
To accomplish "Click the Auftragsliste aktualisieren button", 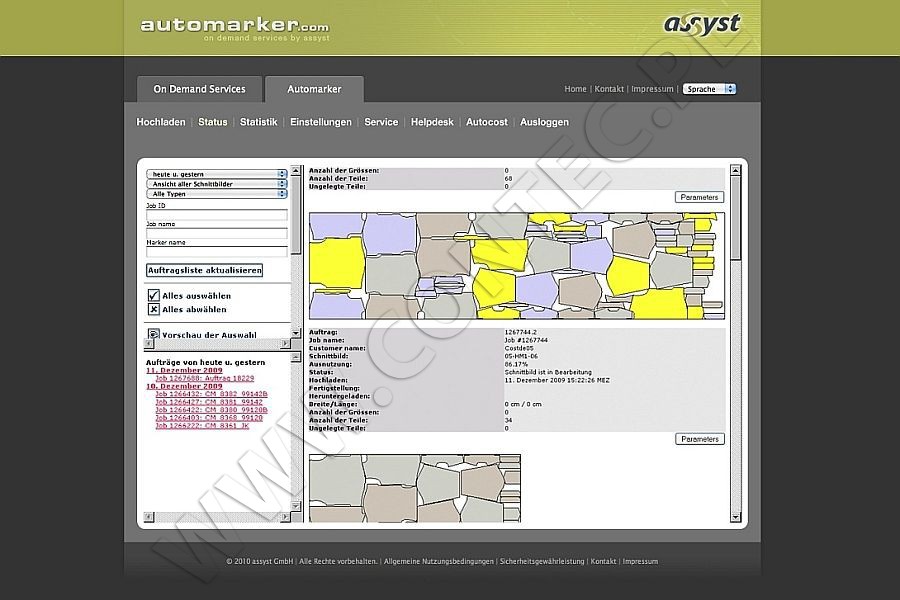I will click(x=205, y=270).
